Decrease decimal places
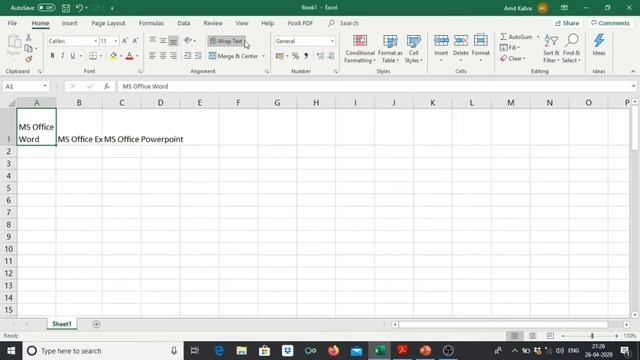 [331, 56]
